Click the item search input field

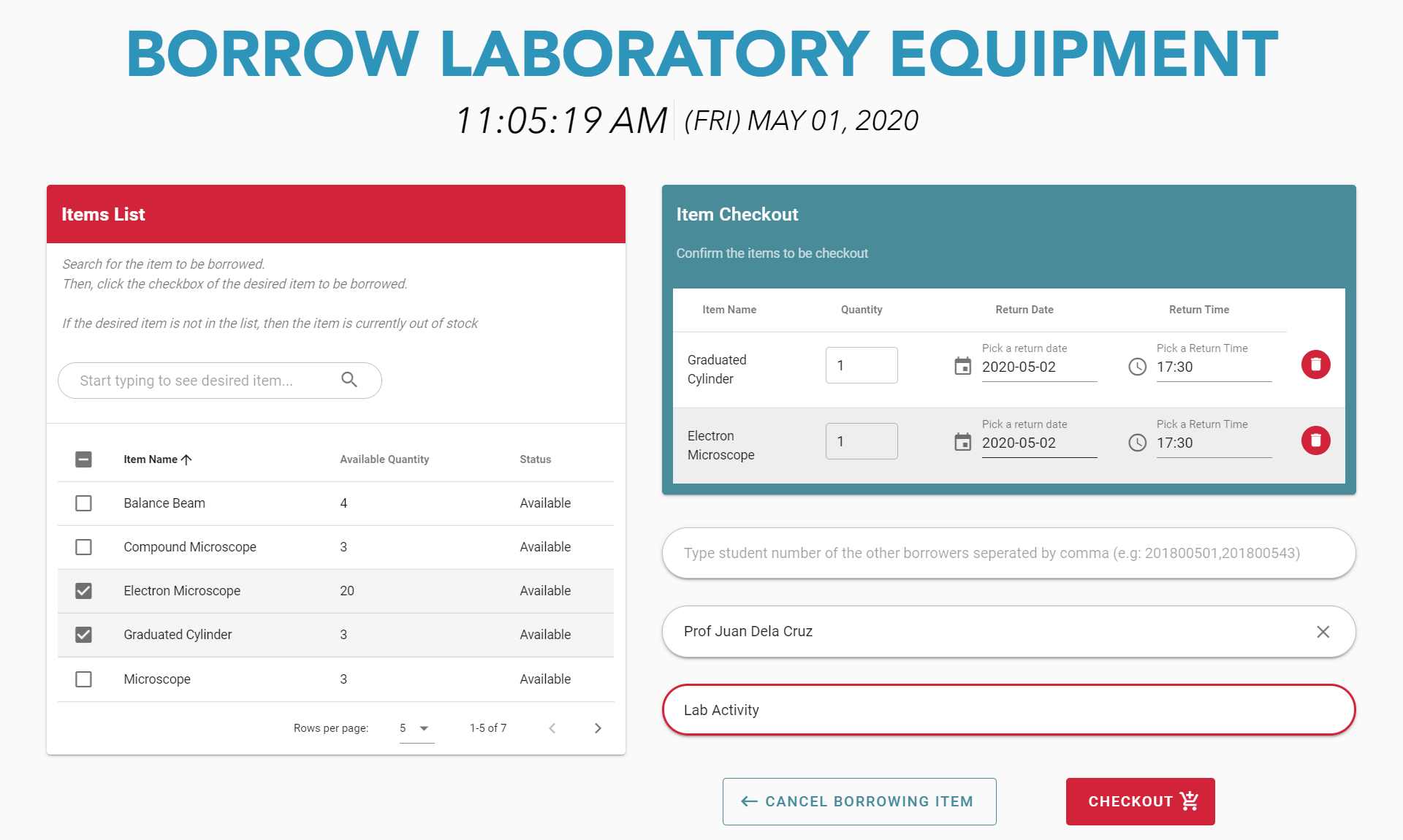coord(197,381)
